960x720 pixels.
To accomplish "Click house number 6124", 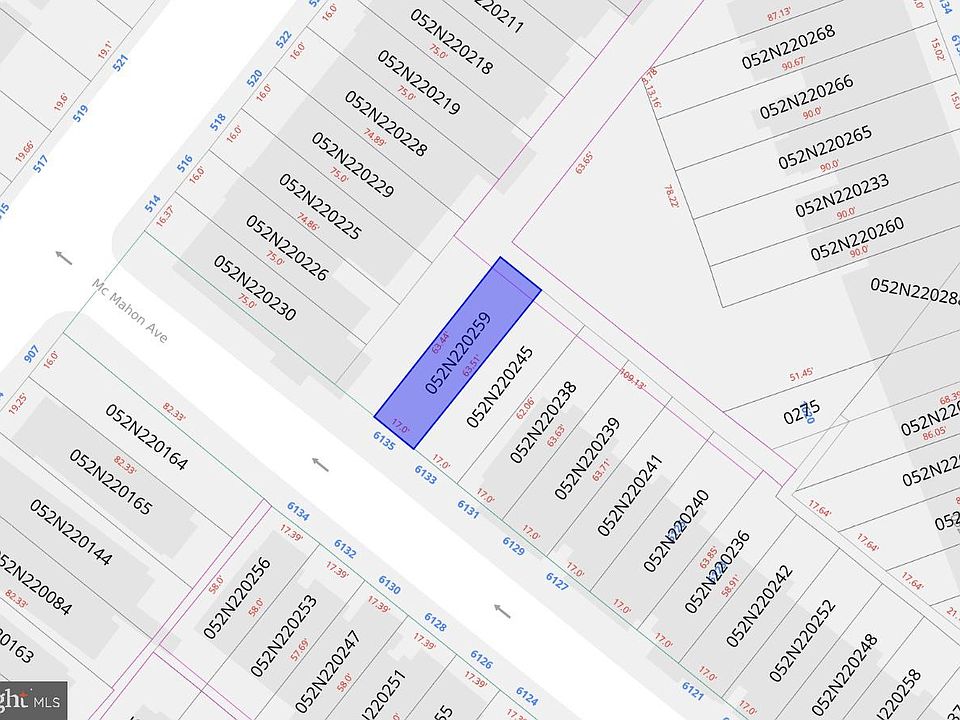I will [x=527, y=696].
